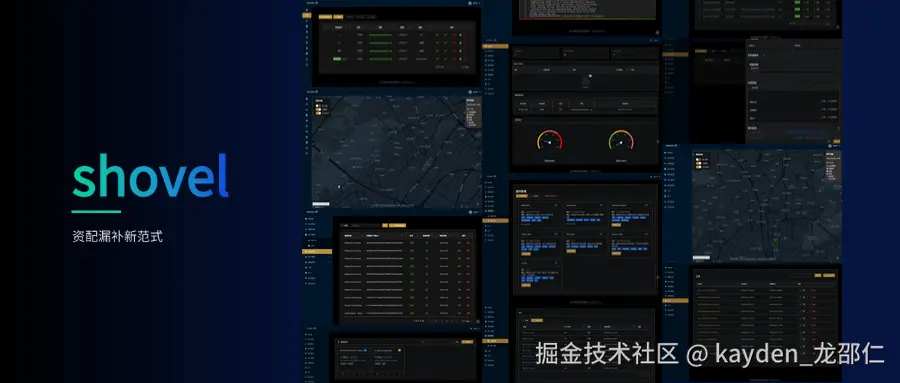The height and width of the screenshot is (383, 900).
Task: Click the green status tag in the top table
Action: point(338,59)
